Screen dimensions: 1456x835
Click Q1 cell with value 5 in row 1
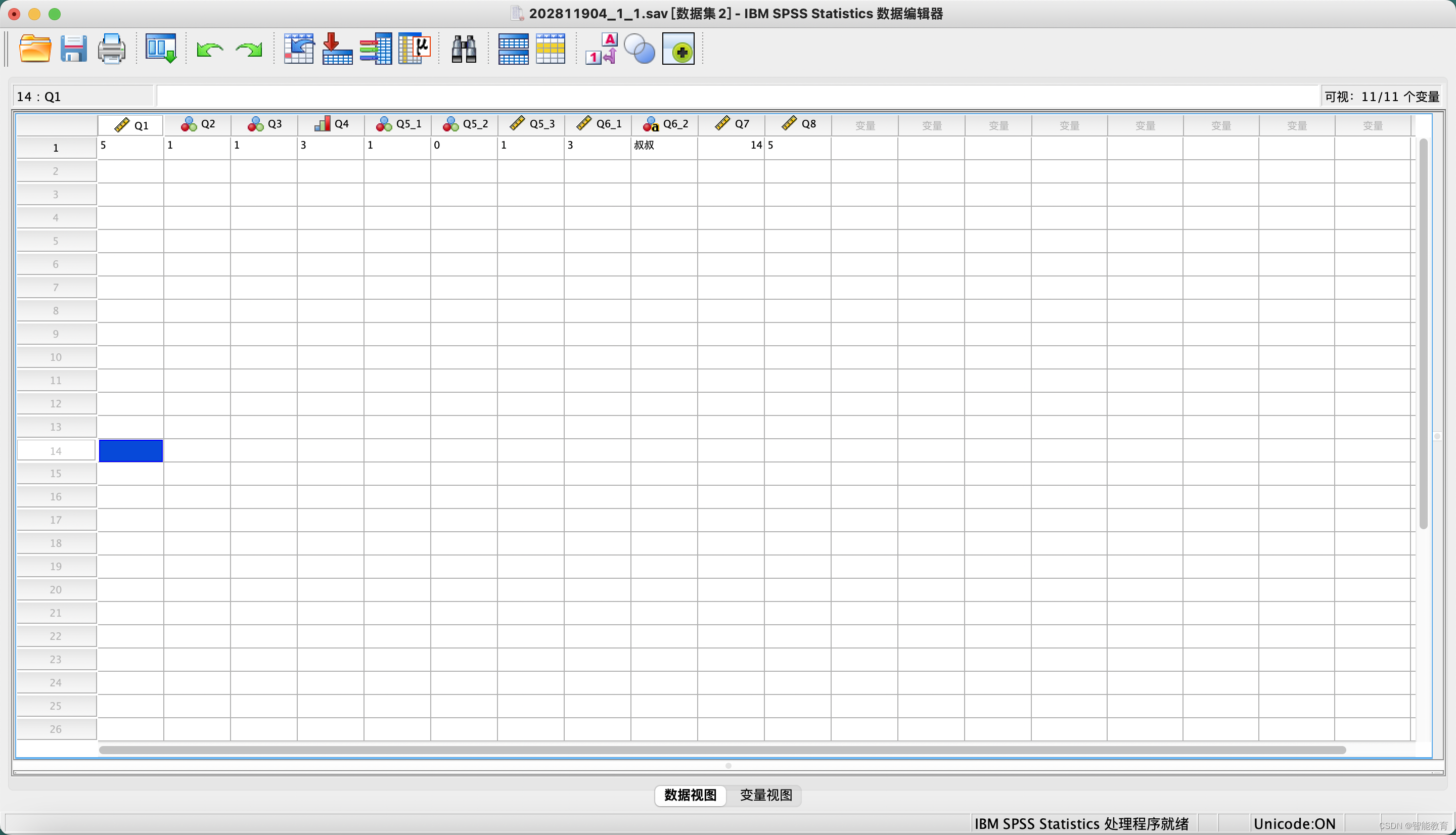(131, 148)
